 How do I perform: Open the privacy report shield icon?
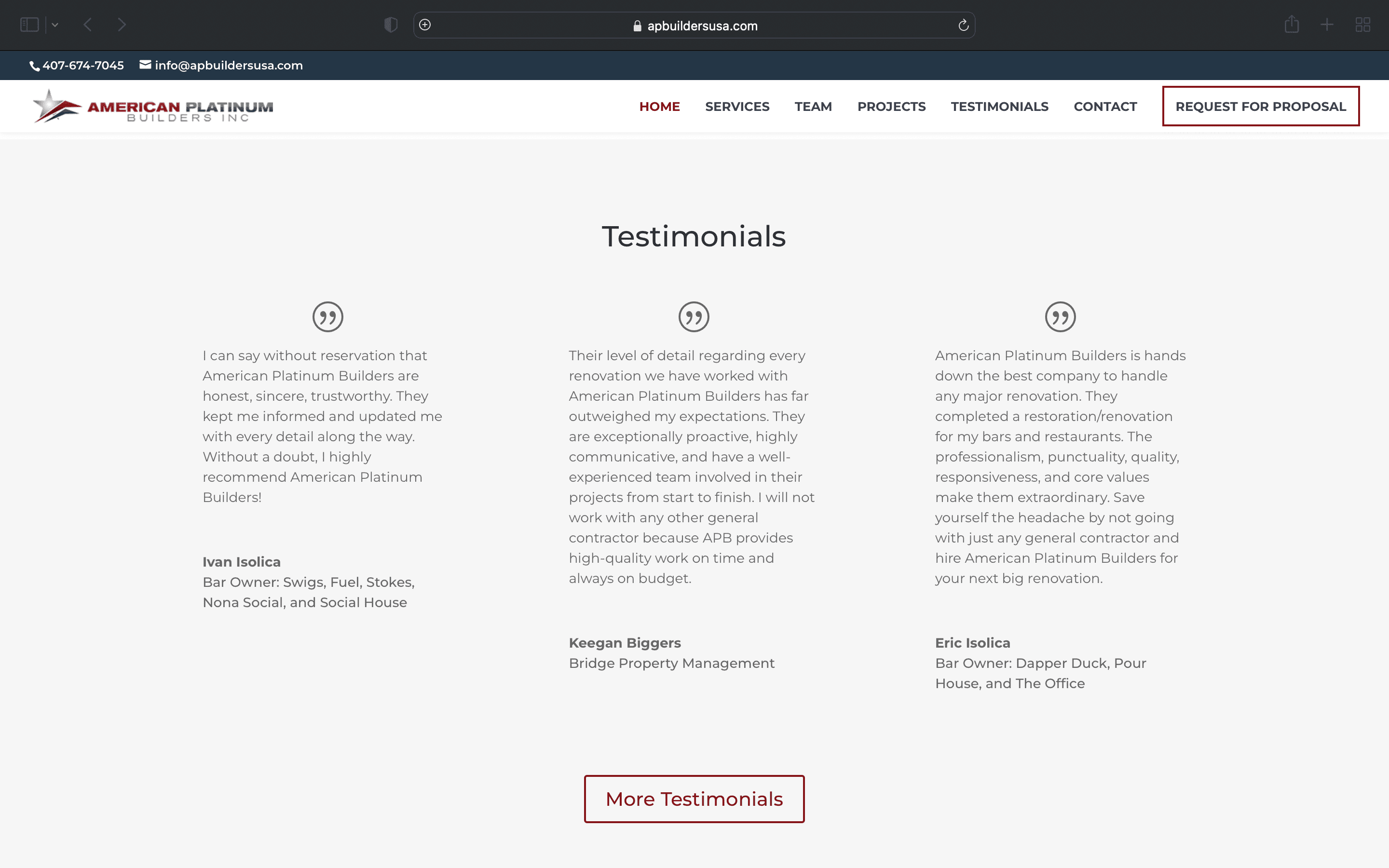coord(391,25)
